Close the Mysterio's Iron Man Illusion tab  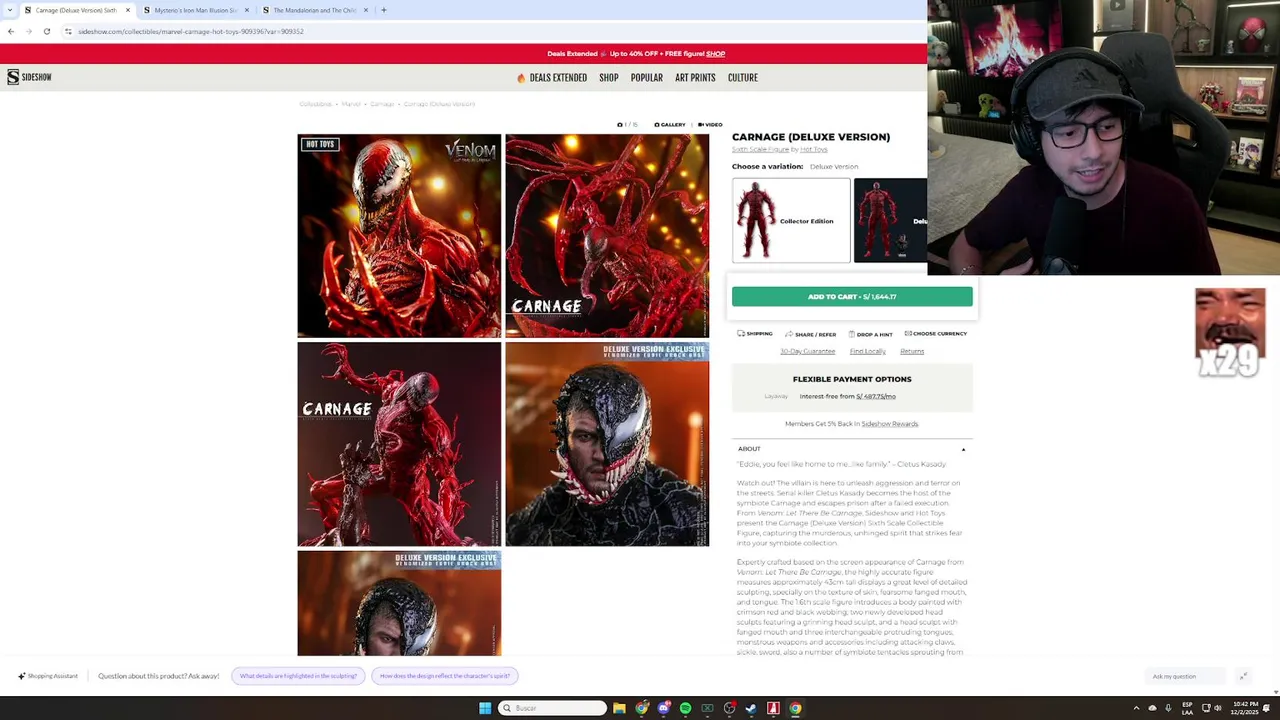(x=247, y=10)
